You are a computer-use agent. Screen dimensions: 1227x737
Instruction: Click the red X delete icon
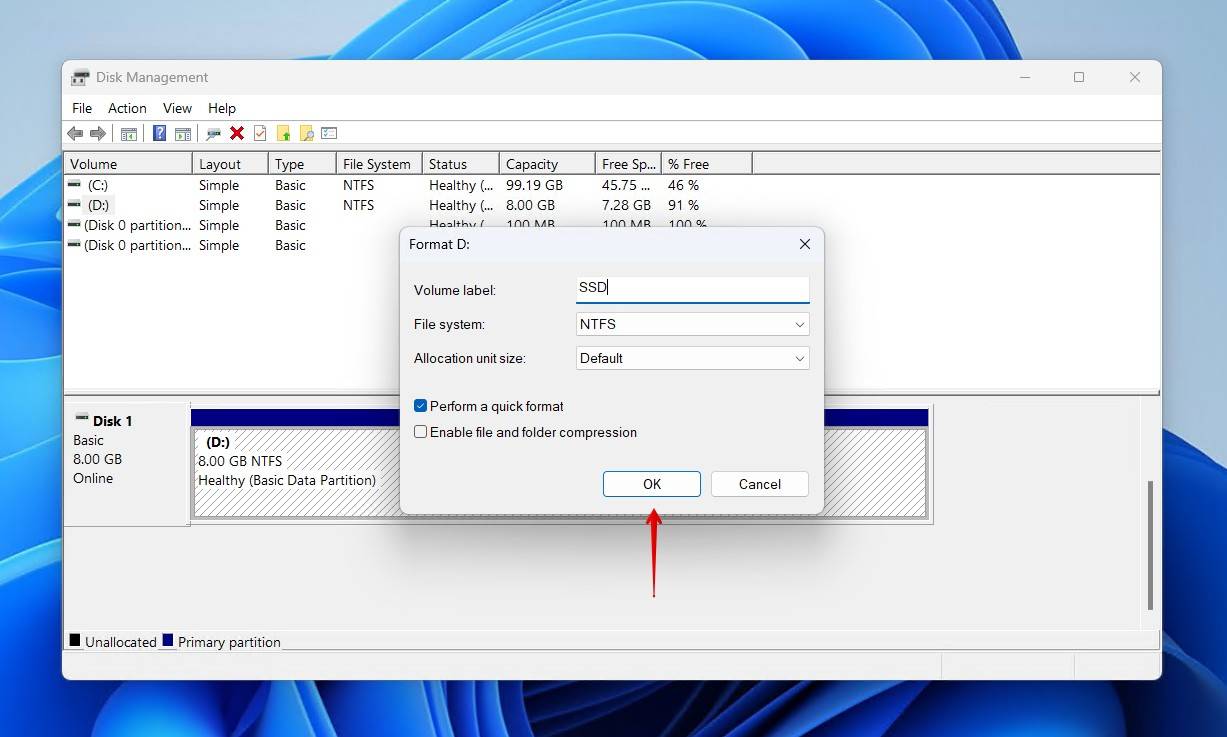coord(237,133)
